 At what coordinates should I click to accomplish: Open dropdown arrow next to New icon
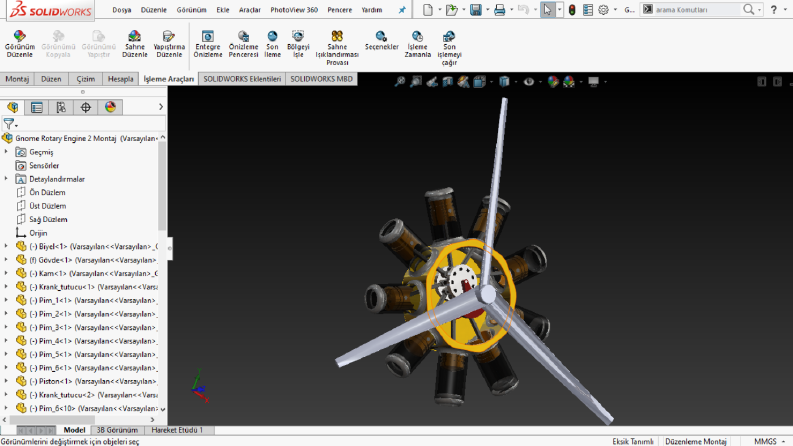point(439,10)
